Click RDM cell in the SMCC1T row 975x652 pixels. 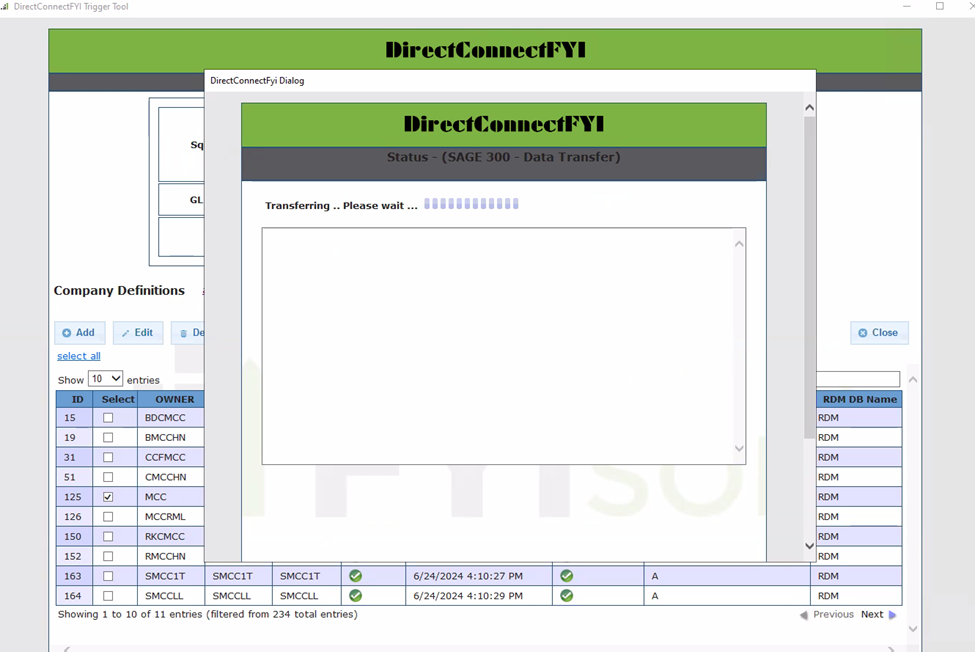(856, 576)
